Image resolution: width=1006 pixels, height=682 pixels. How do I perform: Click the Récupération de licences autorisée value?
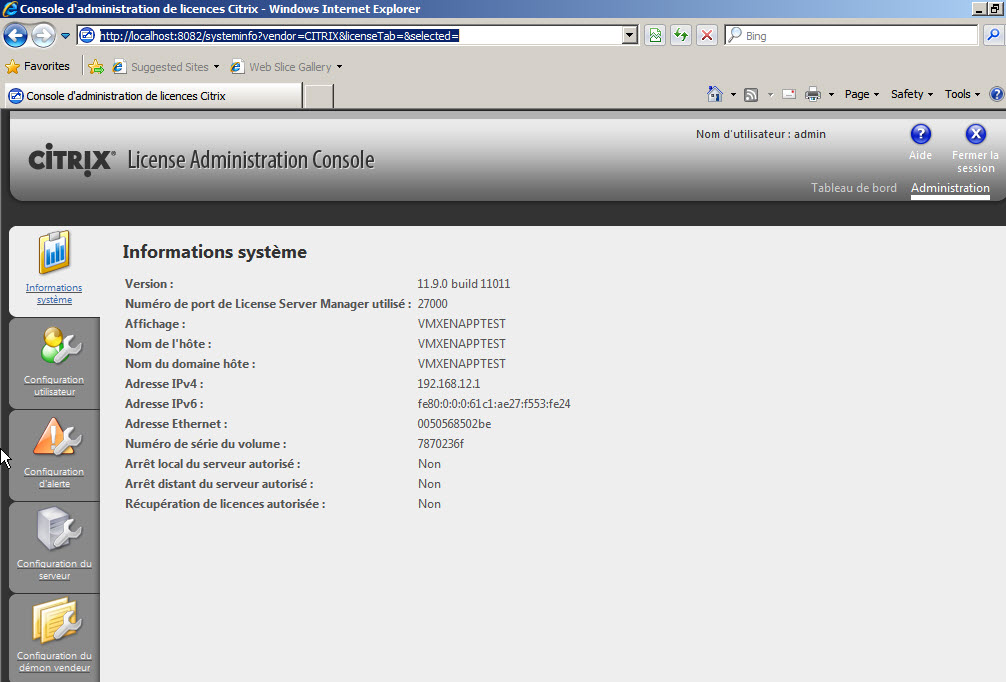click(x=429, y=504)
